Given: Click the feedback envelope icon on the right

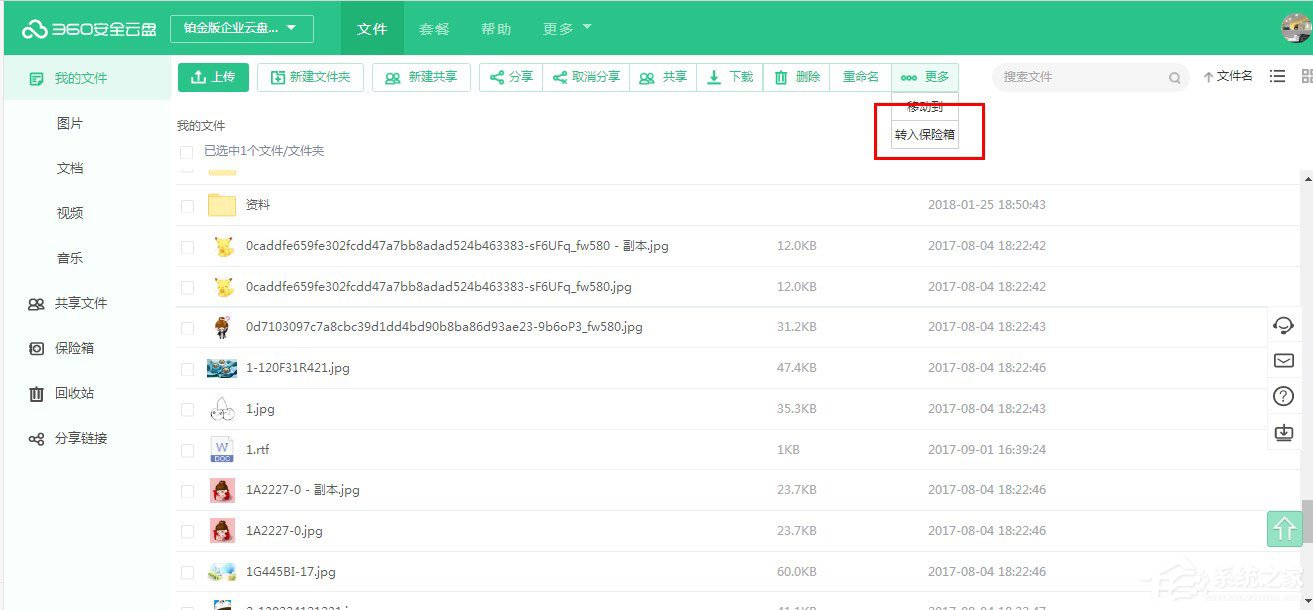Looking at the screenshot, I should coord(1285,360).
